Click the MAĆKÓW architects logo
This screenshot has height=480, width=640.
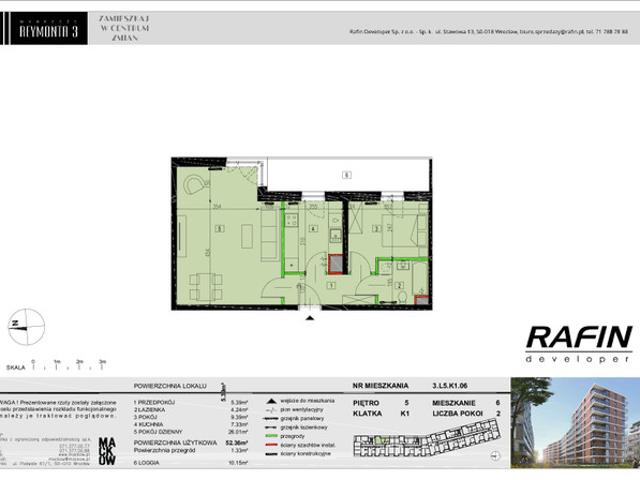click(107, 451)
